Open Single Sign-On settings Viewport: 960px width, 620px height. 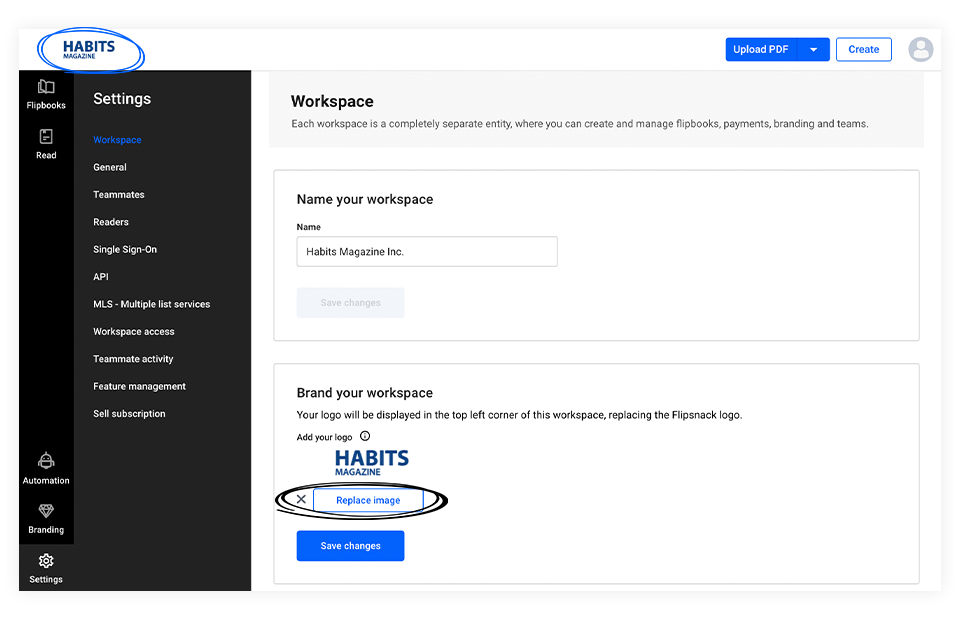[x=125, y=250]
